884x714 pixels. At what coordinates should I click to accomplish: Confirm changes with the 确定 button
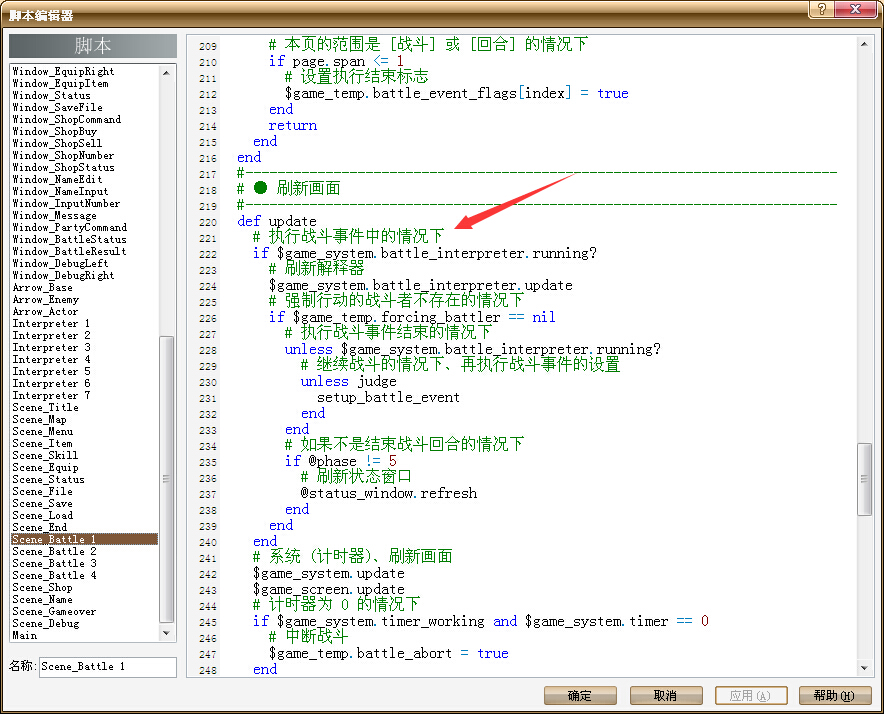click(580, 695)
